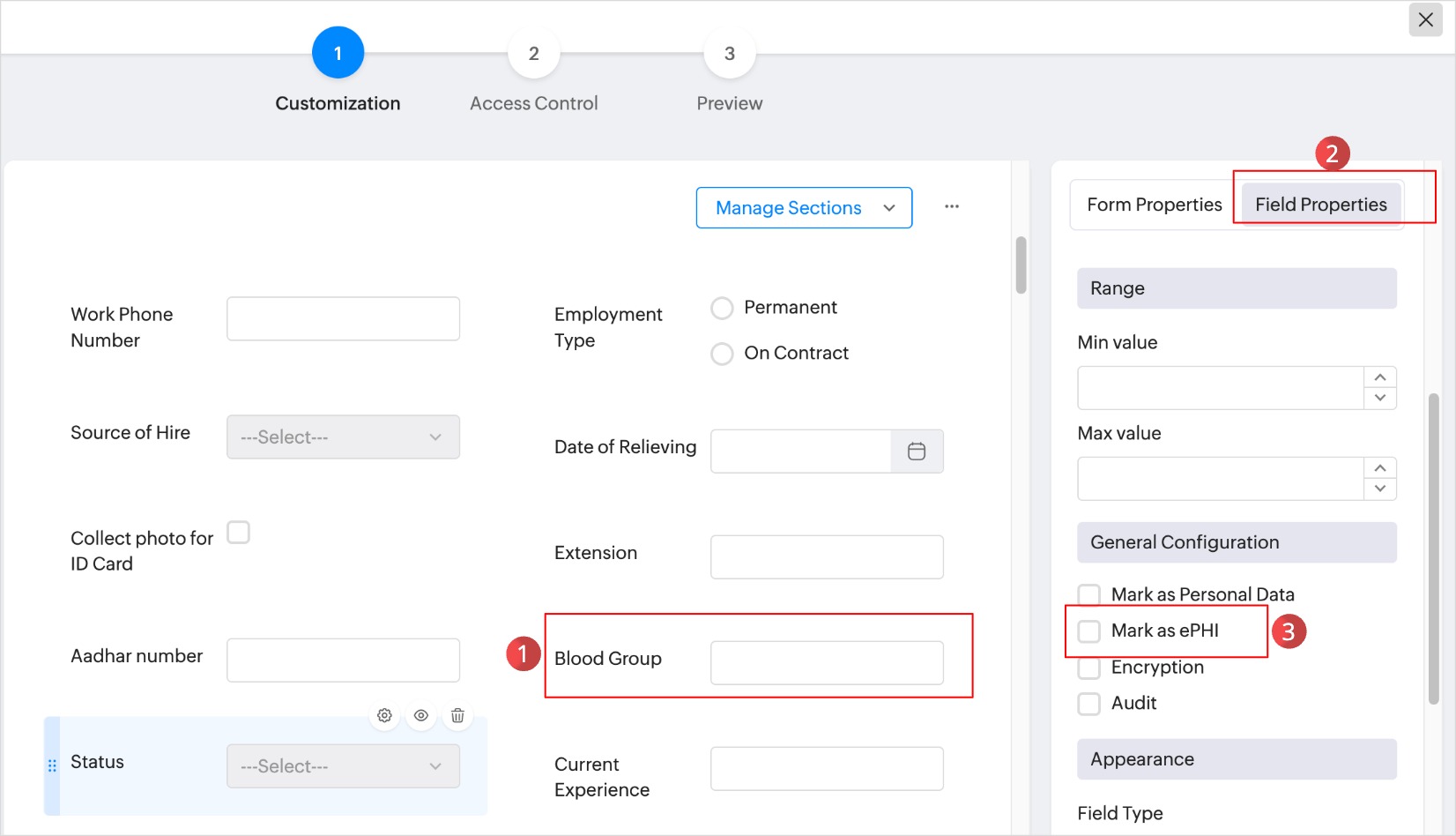Increase Min value with up arrow
The width and height of the screenshot is (1456, 836).
(1380, 377)
